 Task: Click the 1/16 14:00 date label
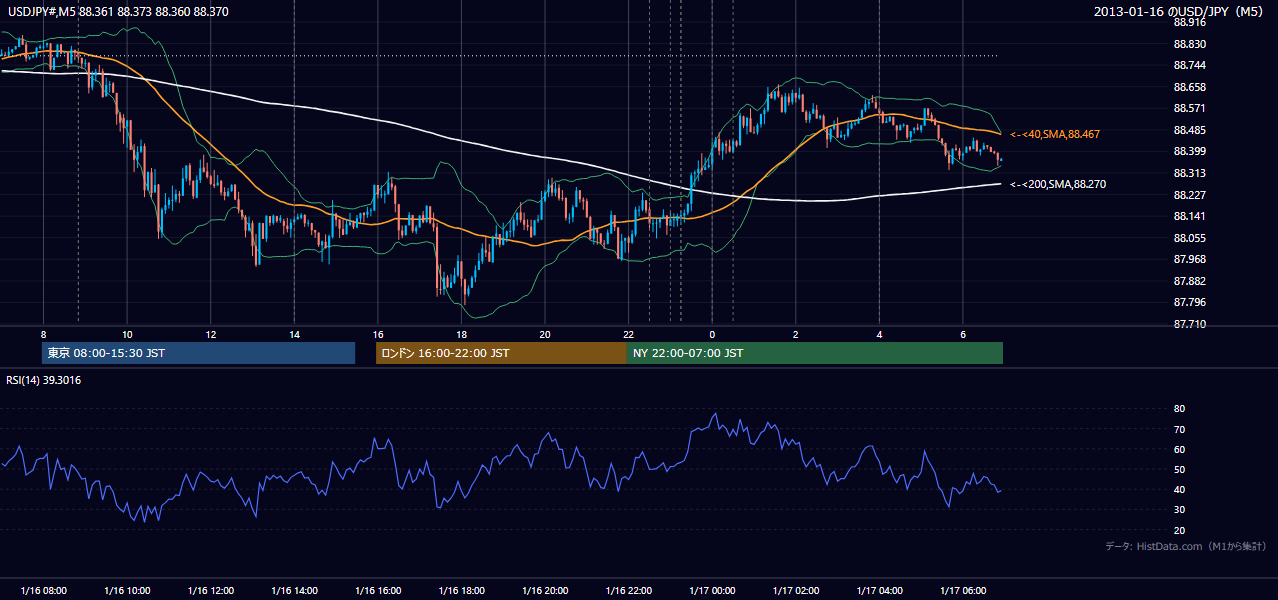pos(294,591)
